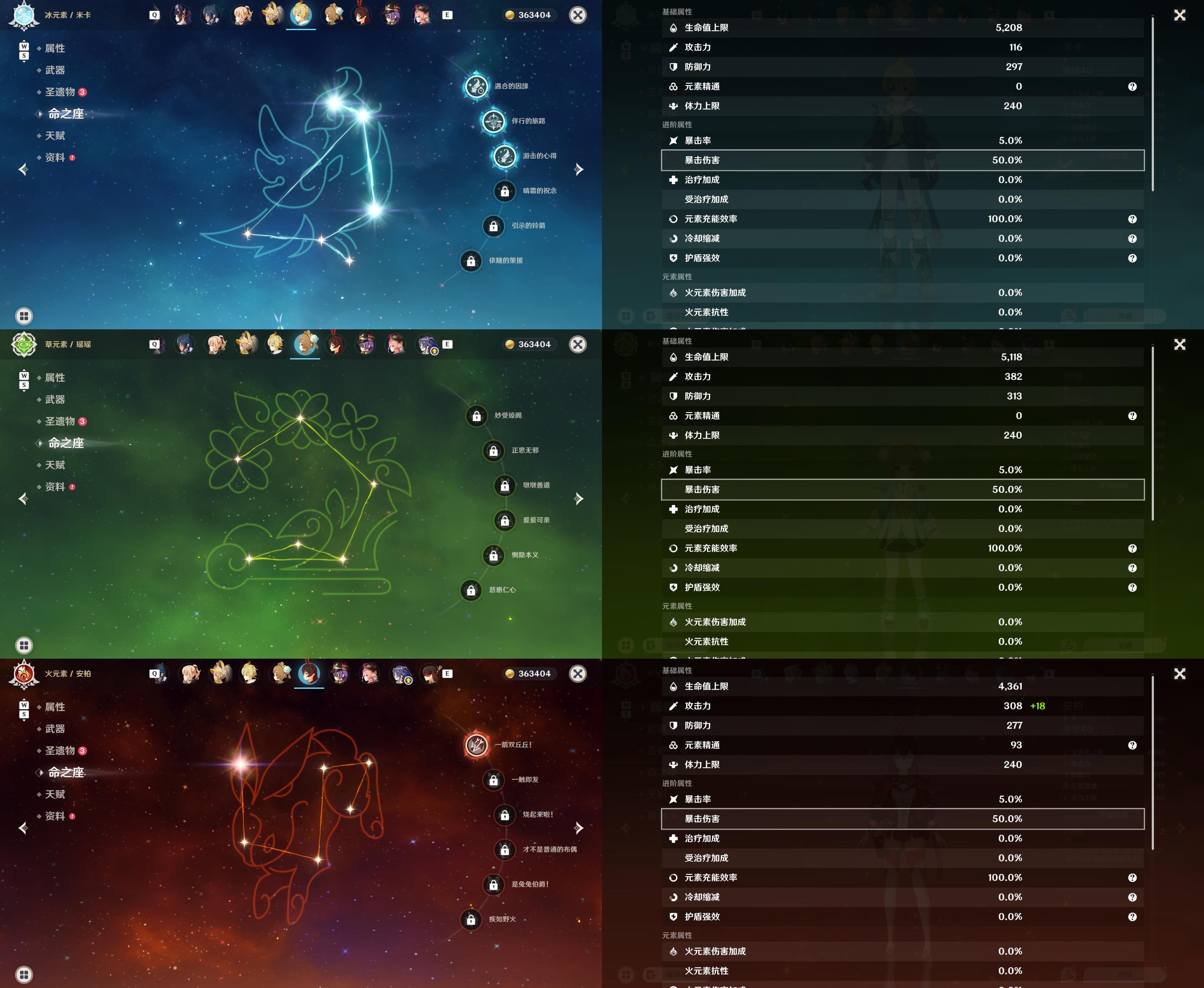This screenshot has width=1204, height=988.
Task: Select 防御力 297 row in Mika's stats
Action: [902, 66]
